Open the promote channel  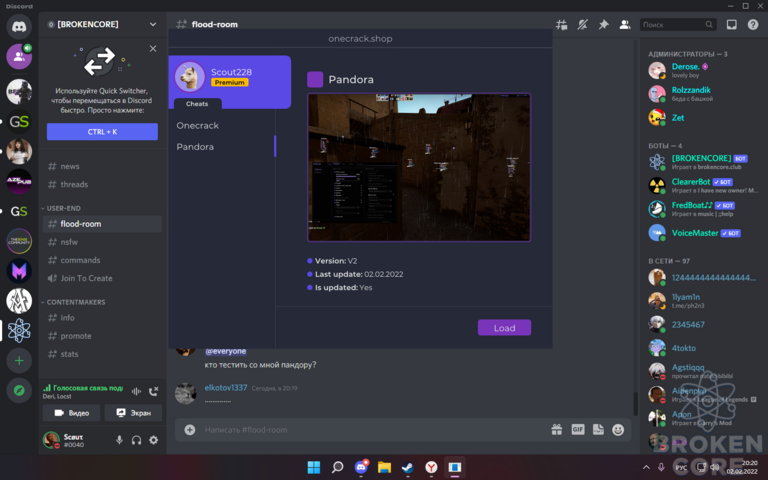(x=102, y=336)
